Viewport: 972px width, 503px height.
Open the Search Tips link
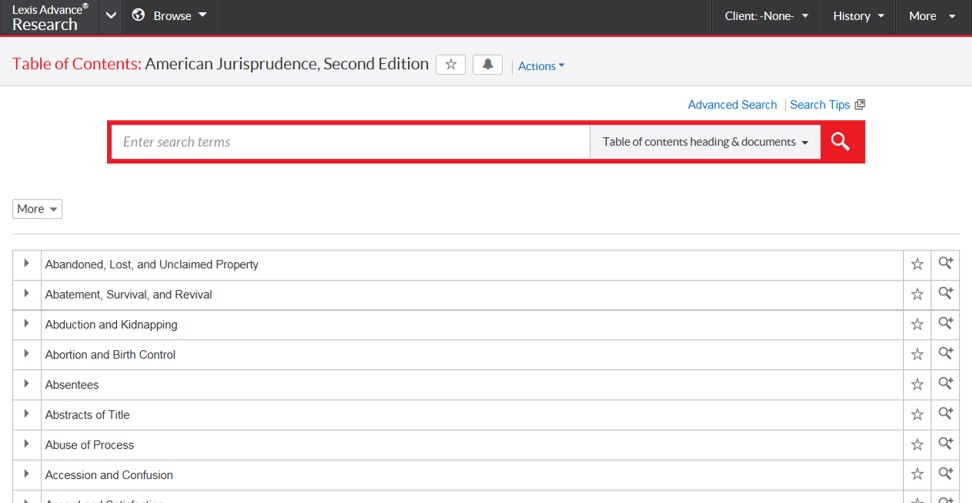tap(820, 105)
